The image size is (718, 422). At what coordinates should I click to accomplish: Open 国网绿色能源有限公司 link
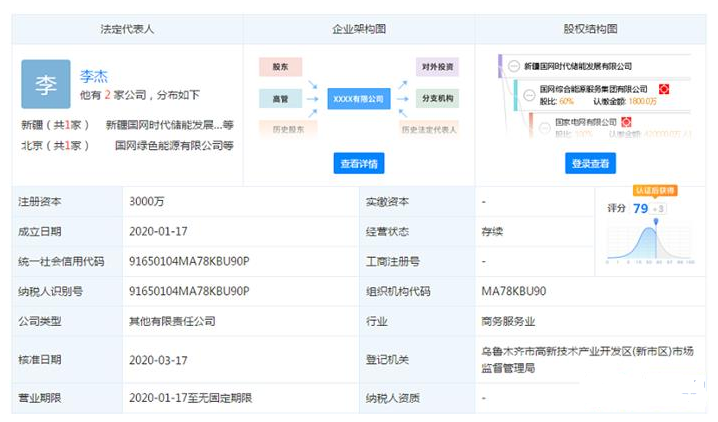point(174,145)
